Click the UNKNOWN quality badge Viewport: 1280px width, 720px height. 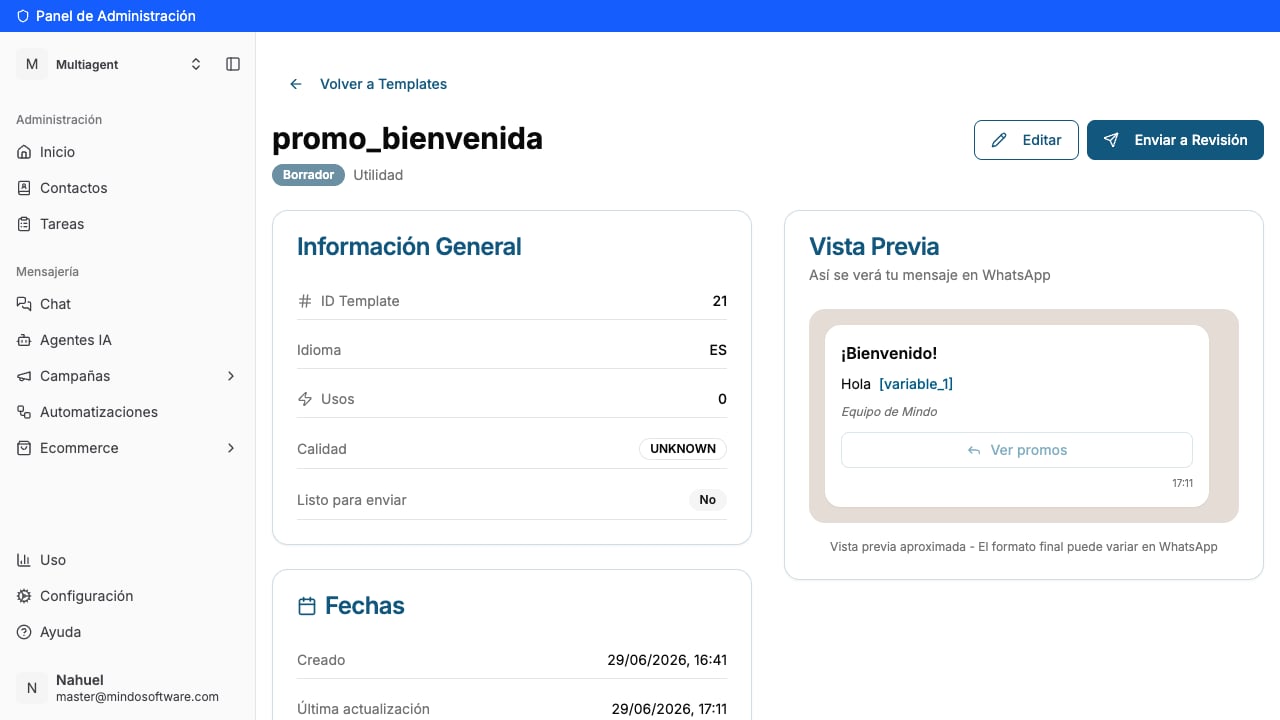coord(683,449)
